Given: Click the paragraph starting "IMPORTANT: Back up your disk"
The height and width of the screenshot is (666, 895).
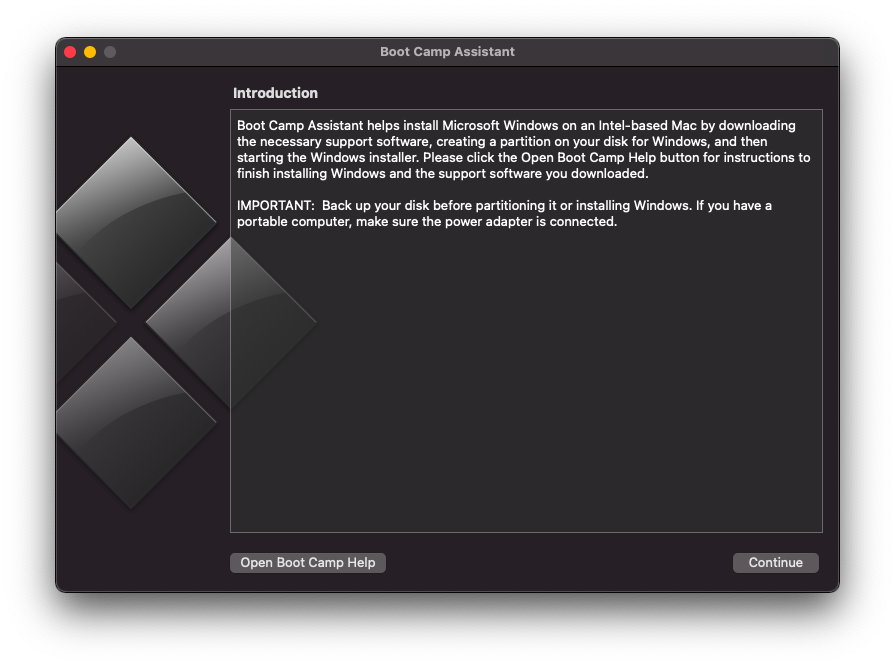Looking at the screenshot, I should click(x=504, y=213).
